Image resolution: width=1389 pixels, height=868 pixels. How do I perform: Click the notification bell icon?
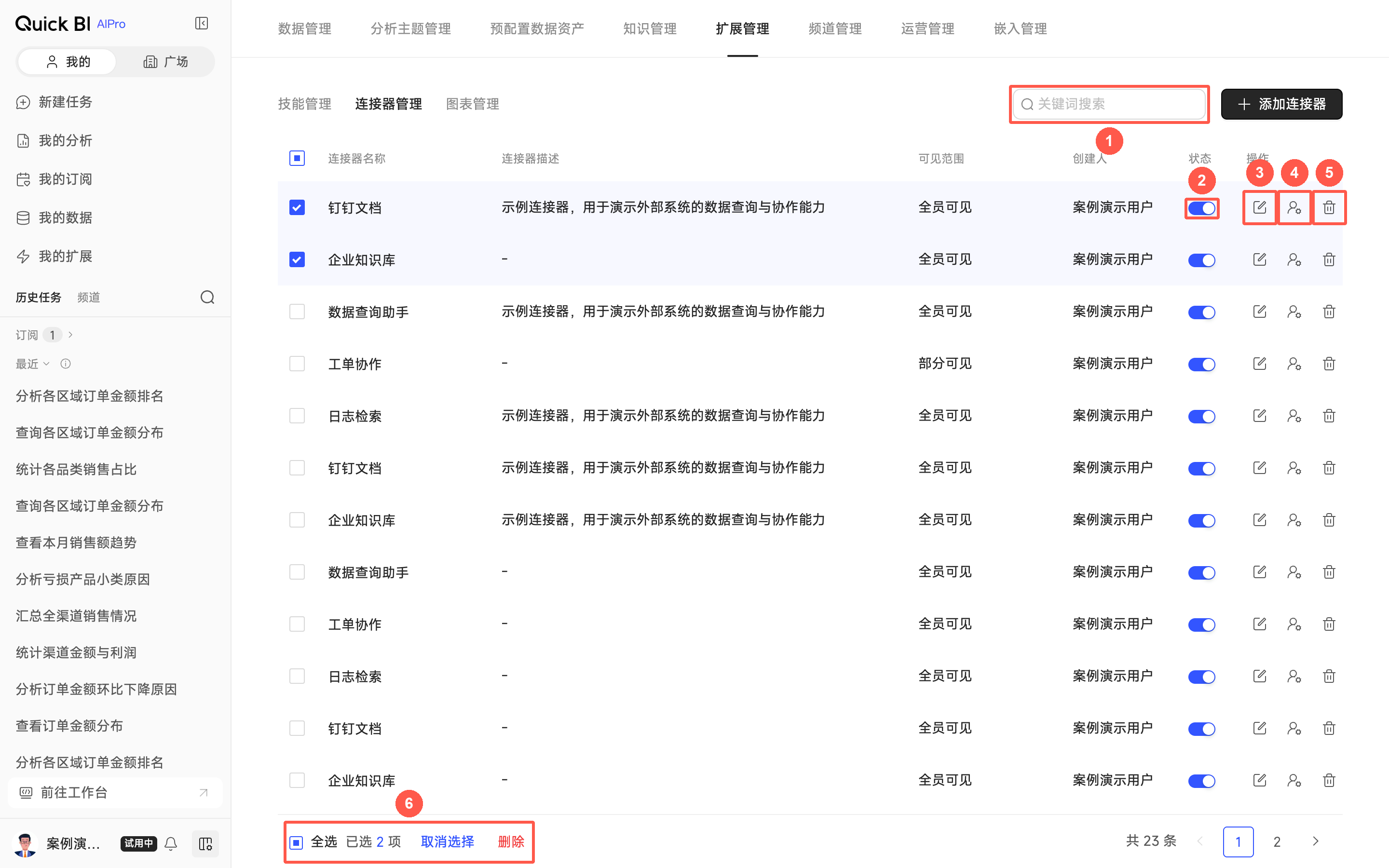point(171,843)
